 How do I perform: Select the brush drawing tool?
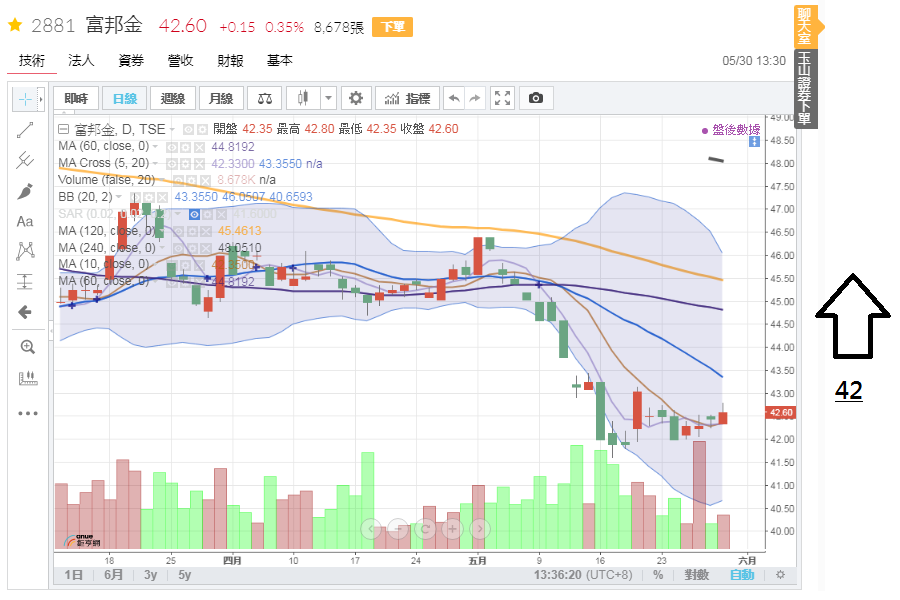tap(25, 191)
